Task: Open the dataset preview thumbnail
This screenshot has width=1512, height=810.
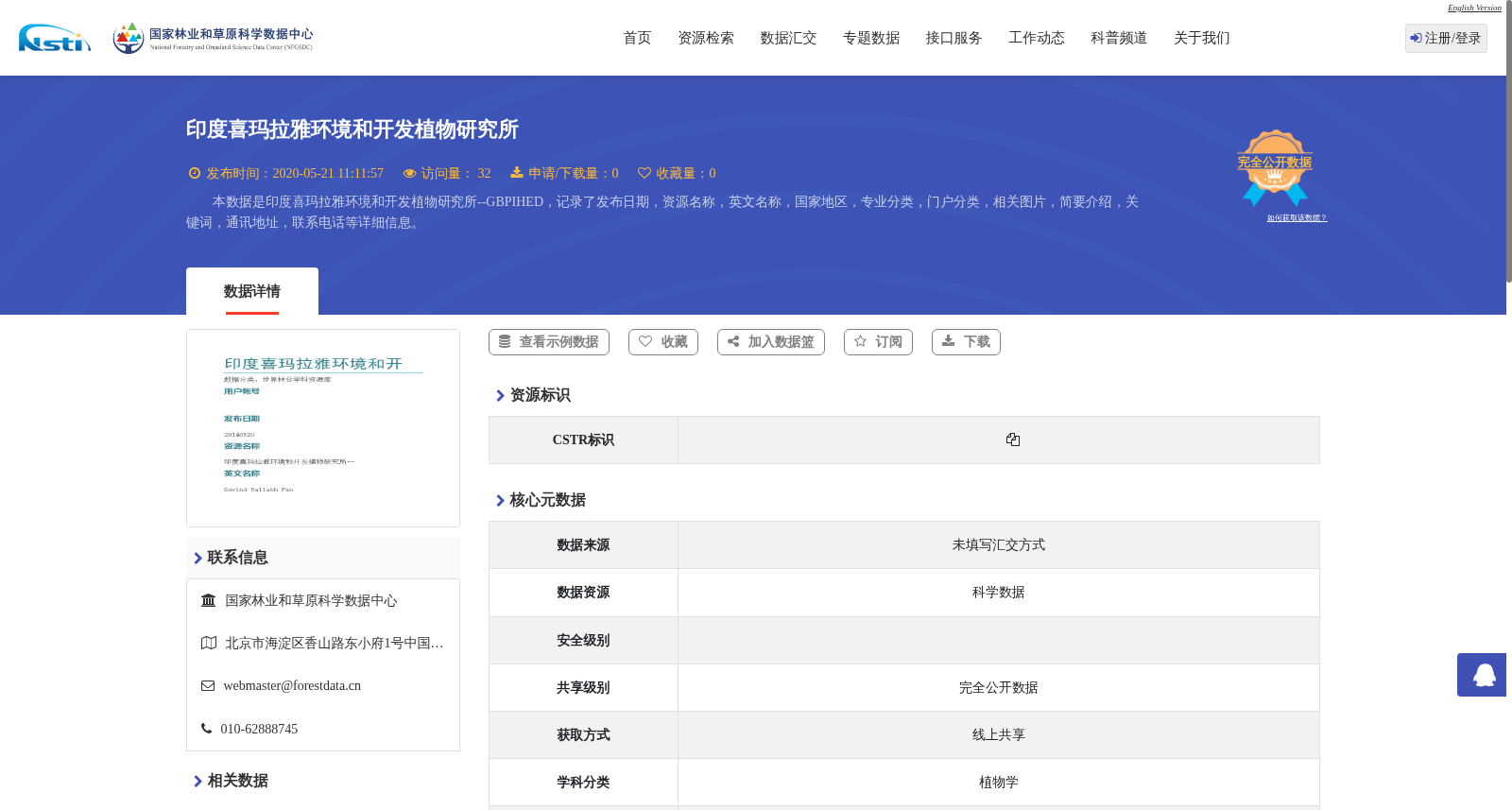Action: click(x=323, y=428)
